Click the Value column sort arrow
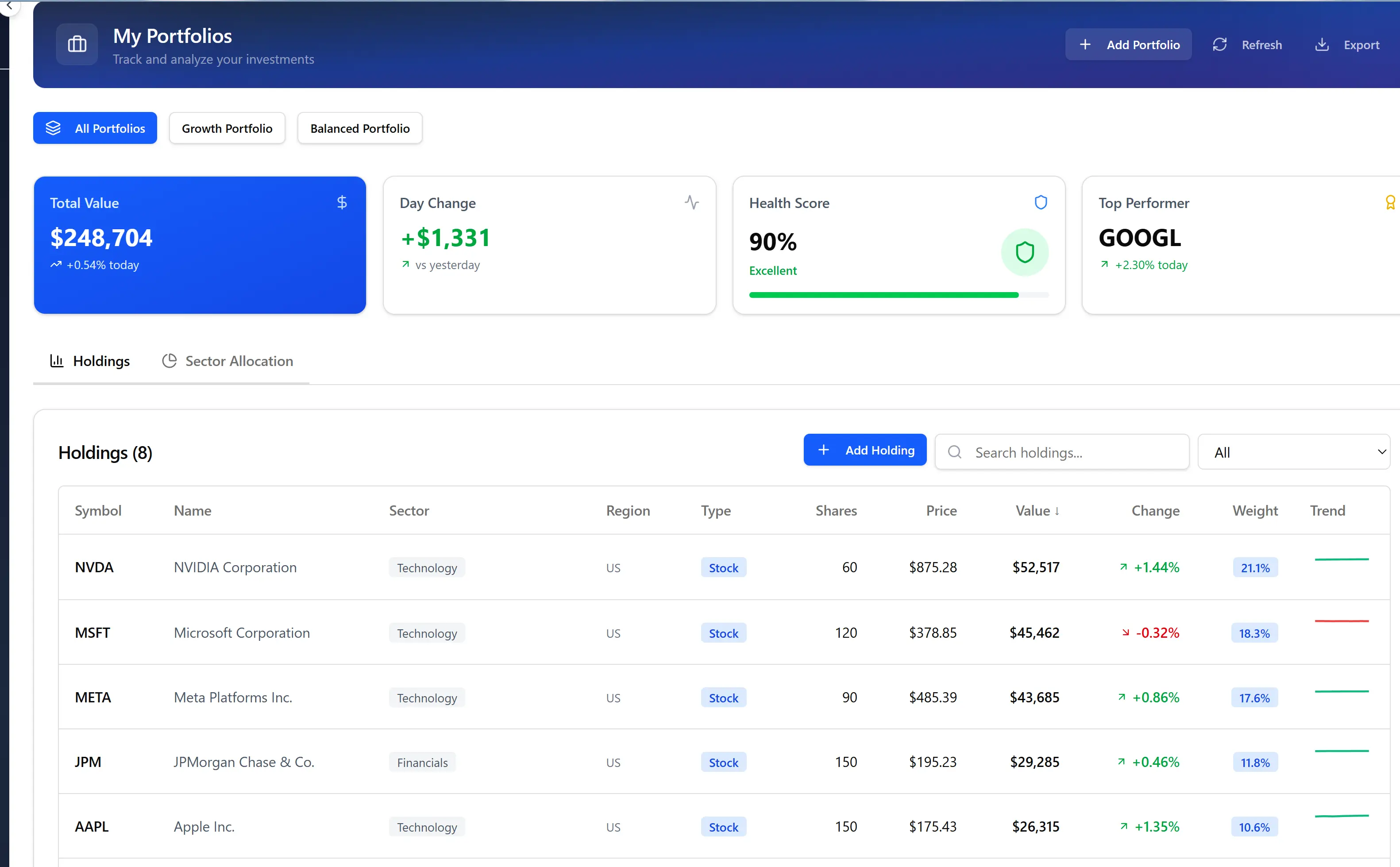This screenshot has width=1400, height=867. point(1057,511)
